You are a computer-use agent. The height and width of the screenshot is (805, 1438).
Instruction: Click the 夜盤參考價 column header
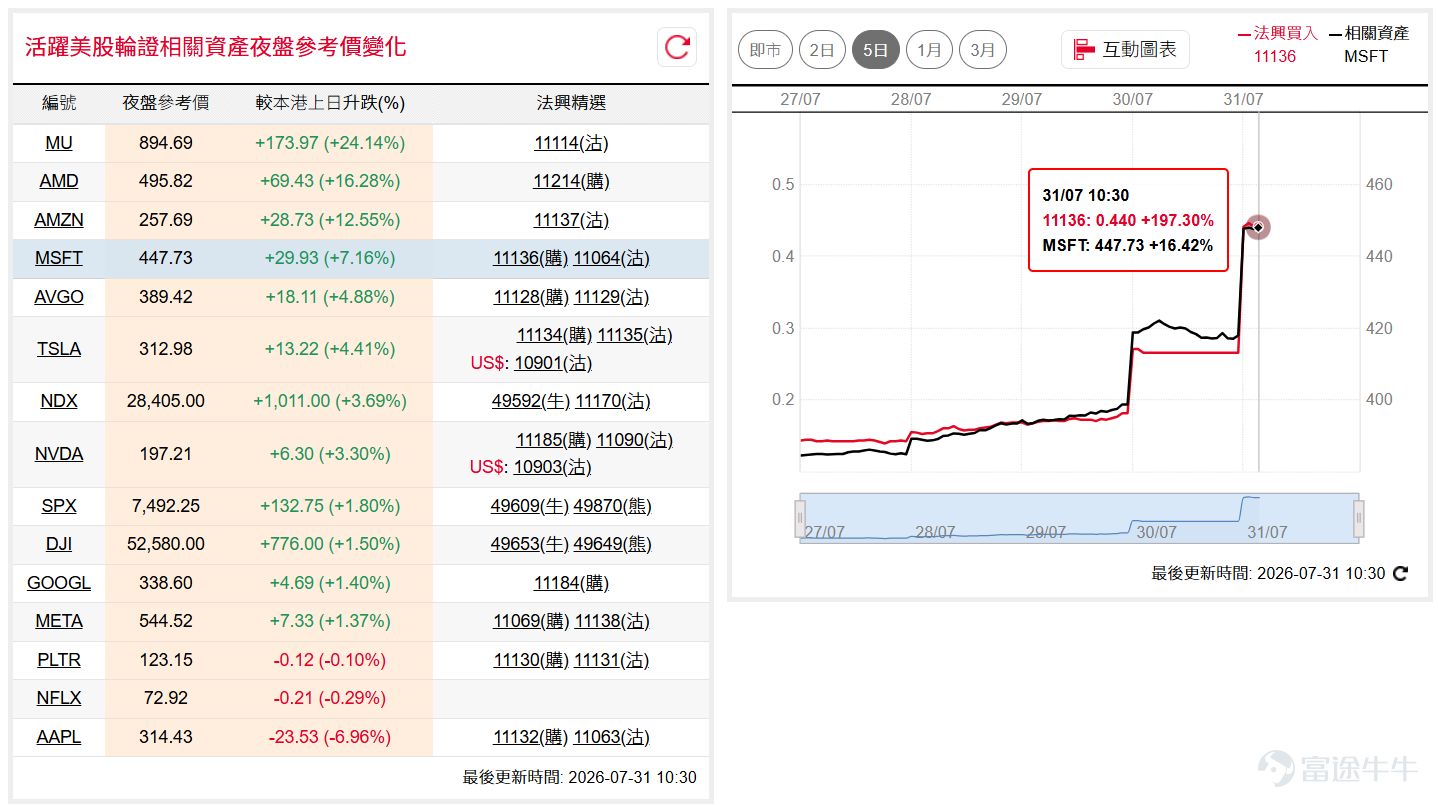(165, 103)
